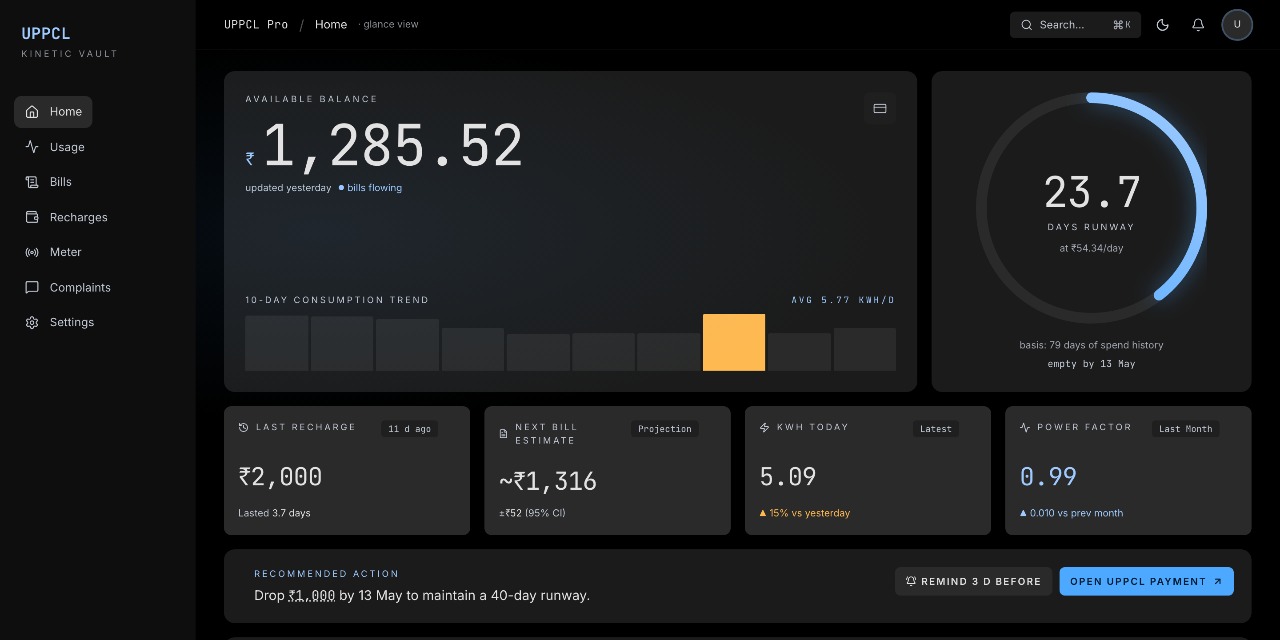Click the days runway circular gauge
This screenshot has height=640, width=1280.
(1091, 208)
